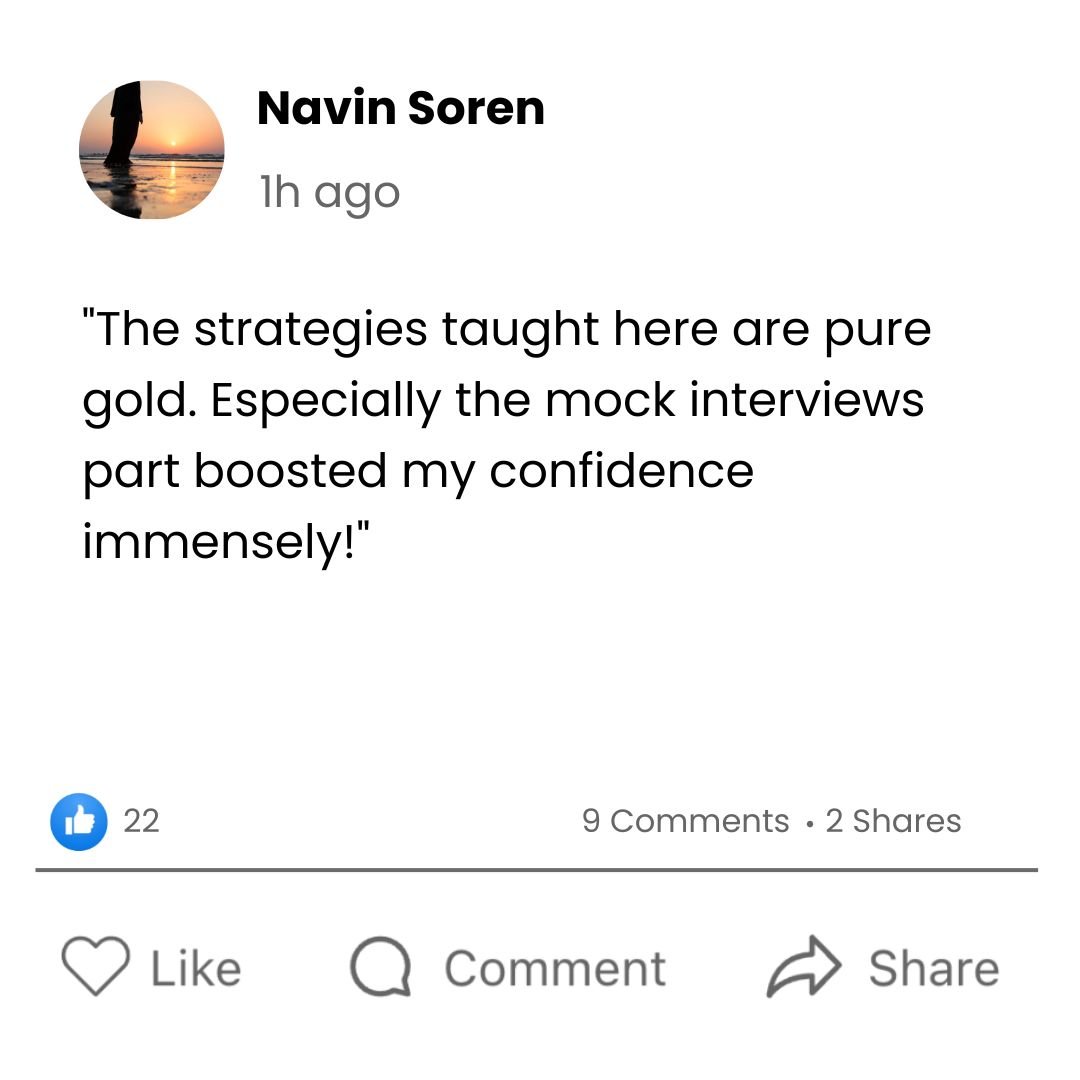Expand the 2 Shares list
This screenshot has height=1080, width=1080.
tap(893, 821)
